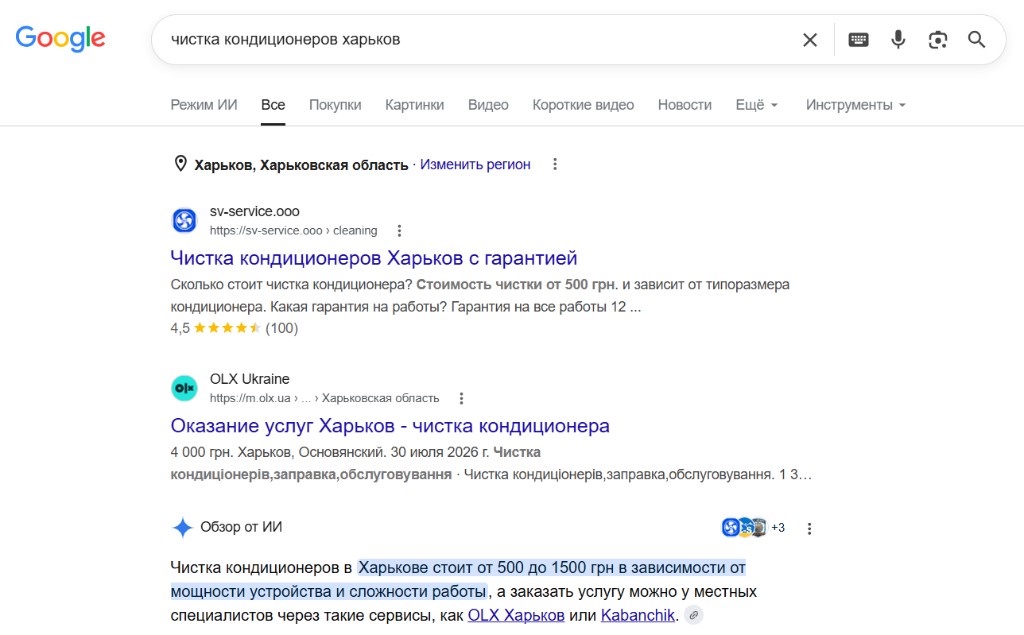
Task: Clear the search query with the X icon
Action: [x=810, y=40]
